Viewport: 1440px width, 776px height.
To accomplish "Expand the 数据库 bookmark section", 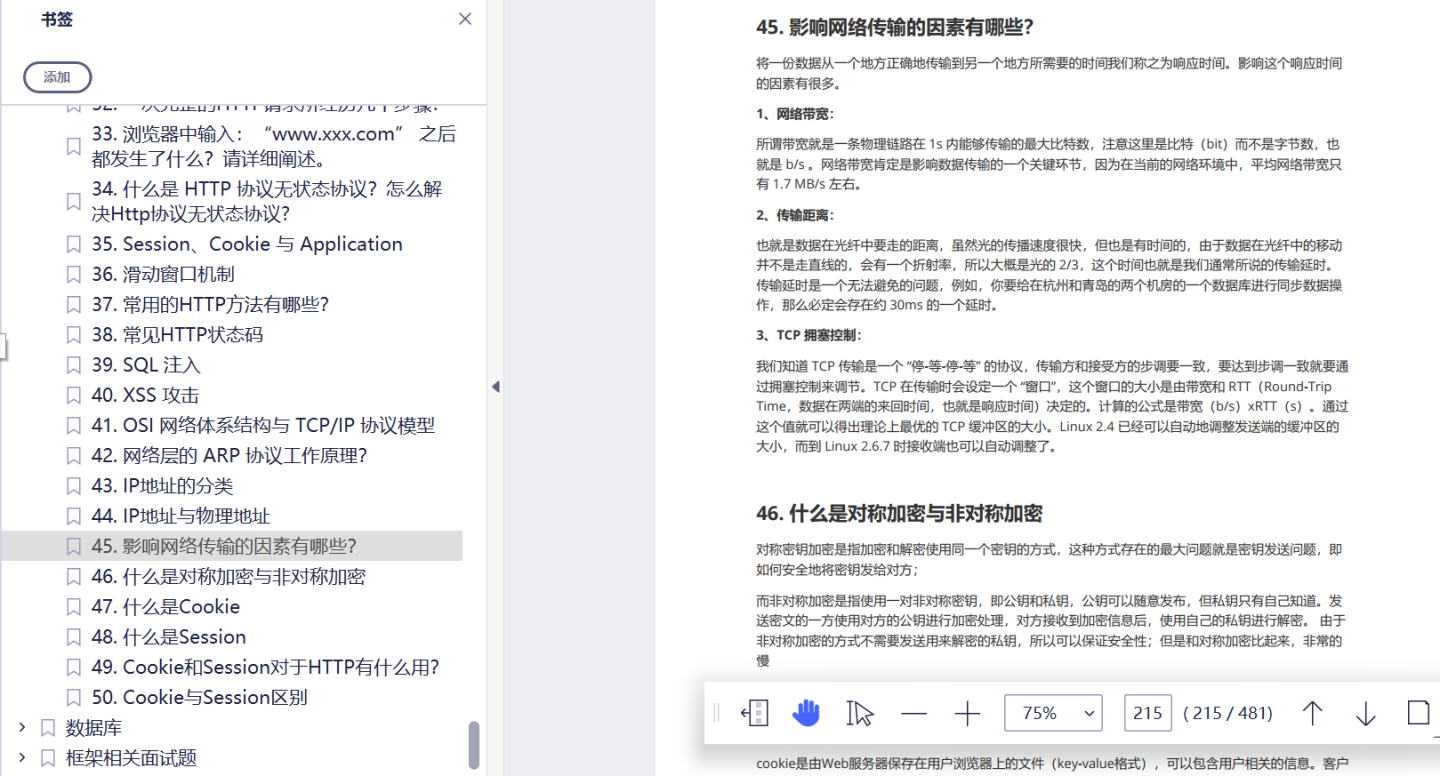I will pos(22,728).
